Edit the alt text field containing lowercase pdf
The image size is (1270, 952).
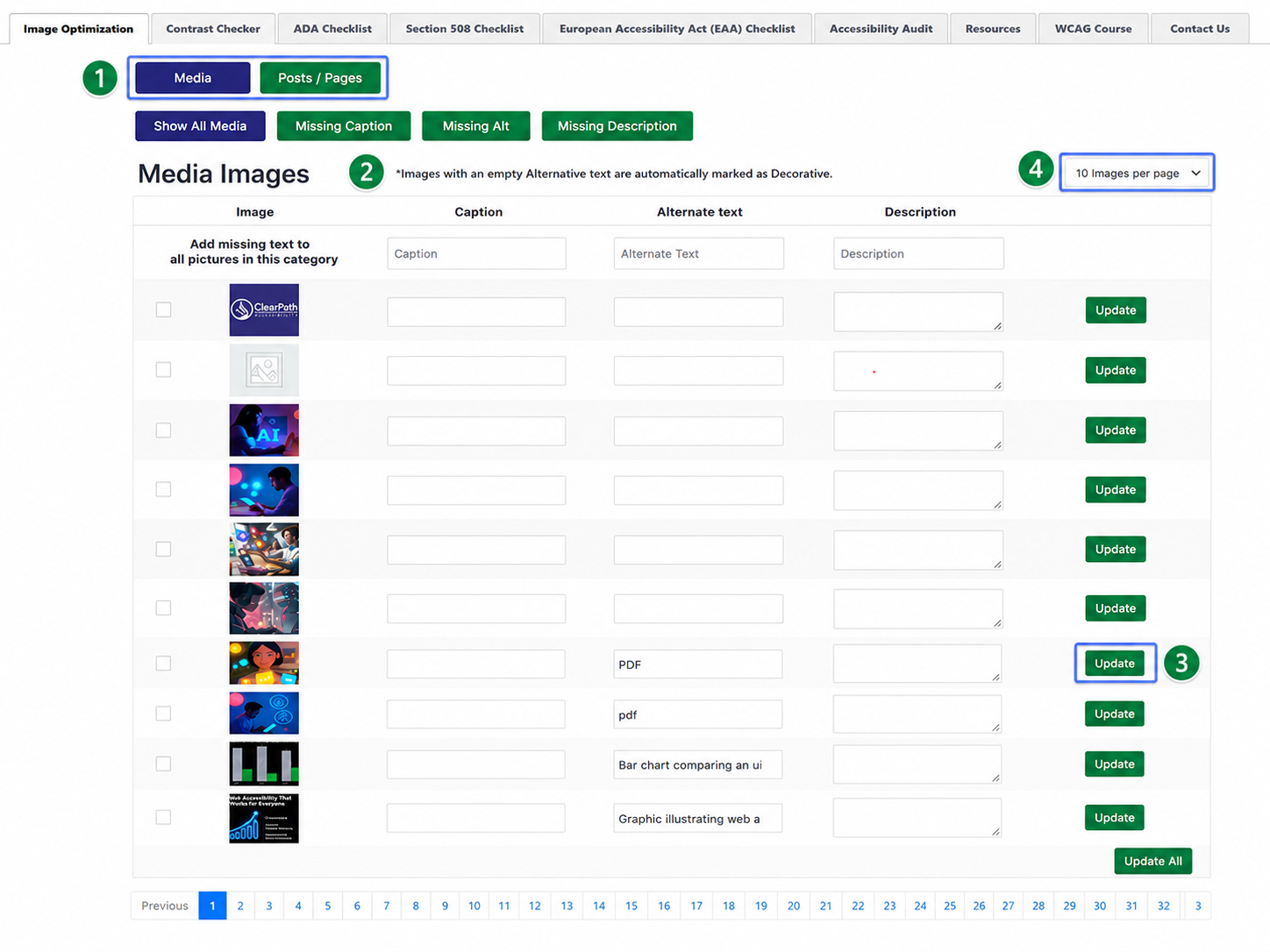coord(698,714)
